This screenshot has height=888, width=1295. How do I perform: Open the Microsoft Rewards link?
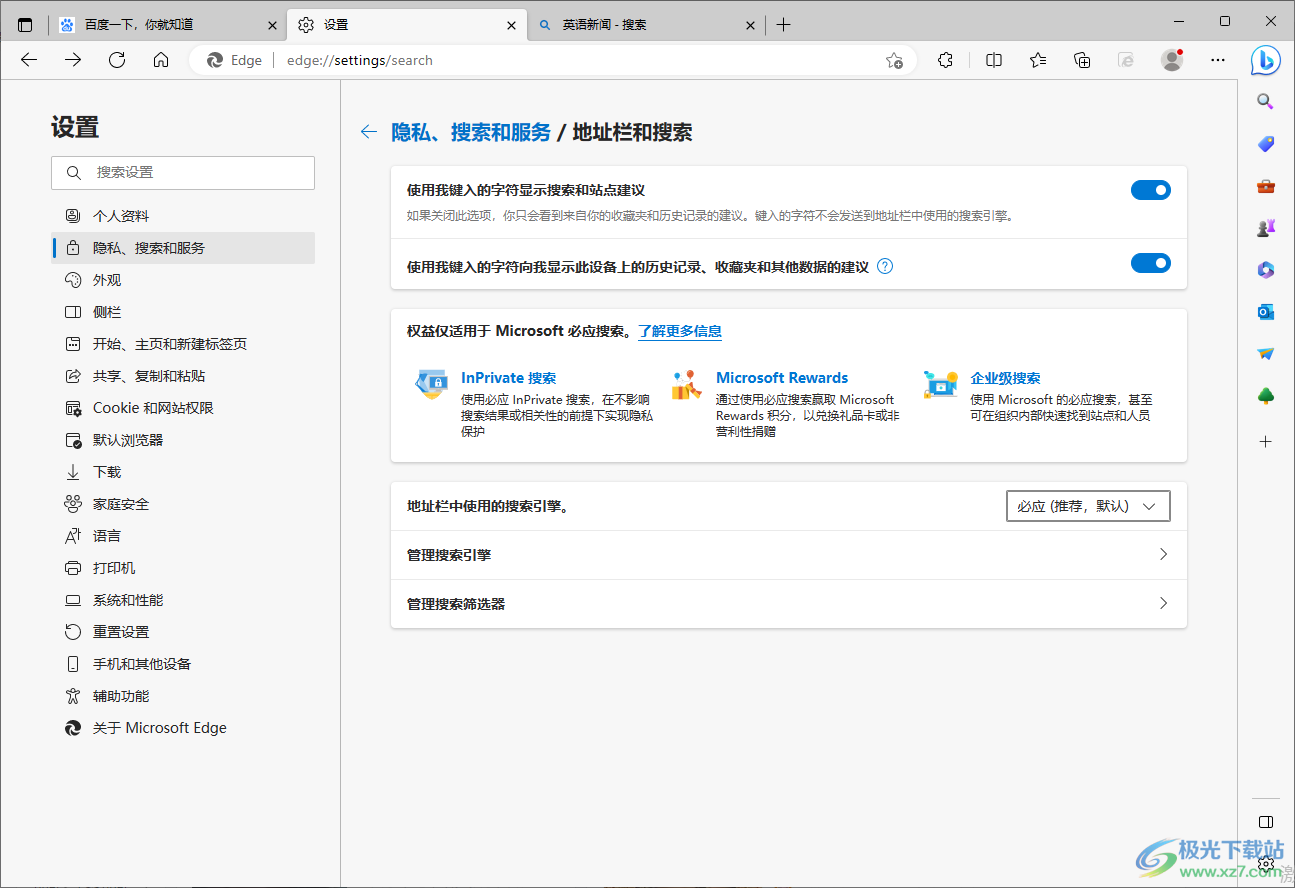782,378
